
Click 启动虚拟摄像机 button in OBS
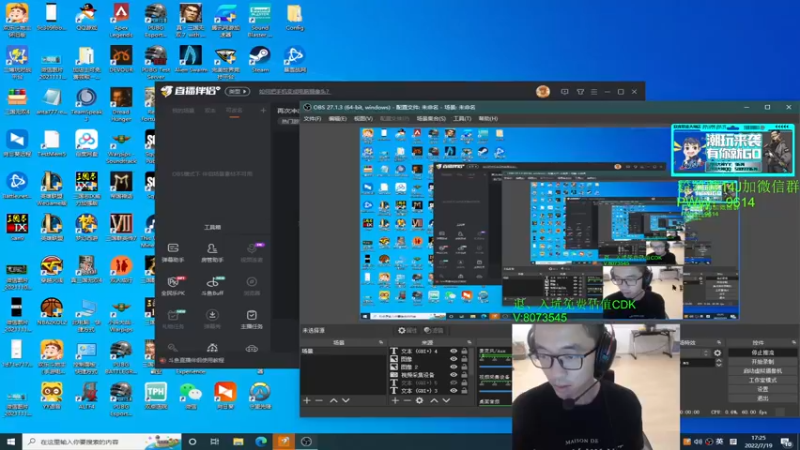coord(762,371)
